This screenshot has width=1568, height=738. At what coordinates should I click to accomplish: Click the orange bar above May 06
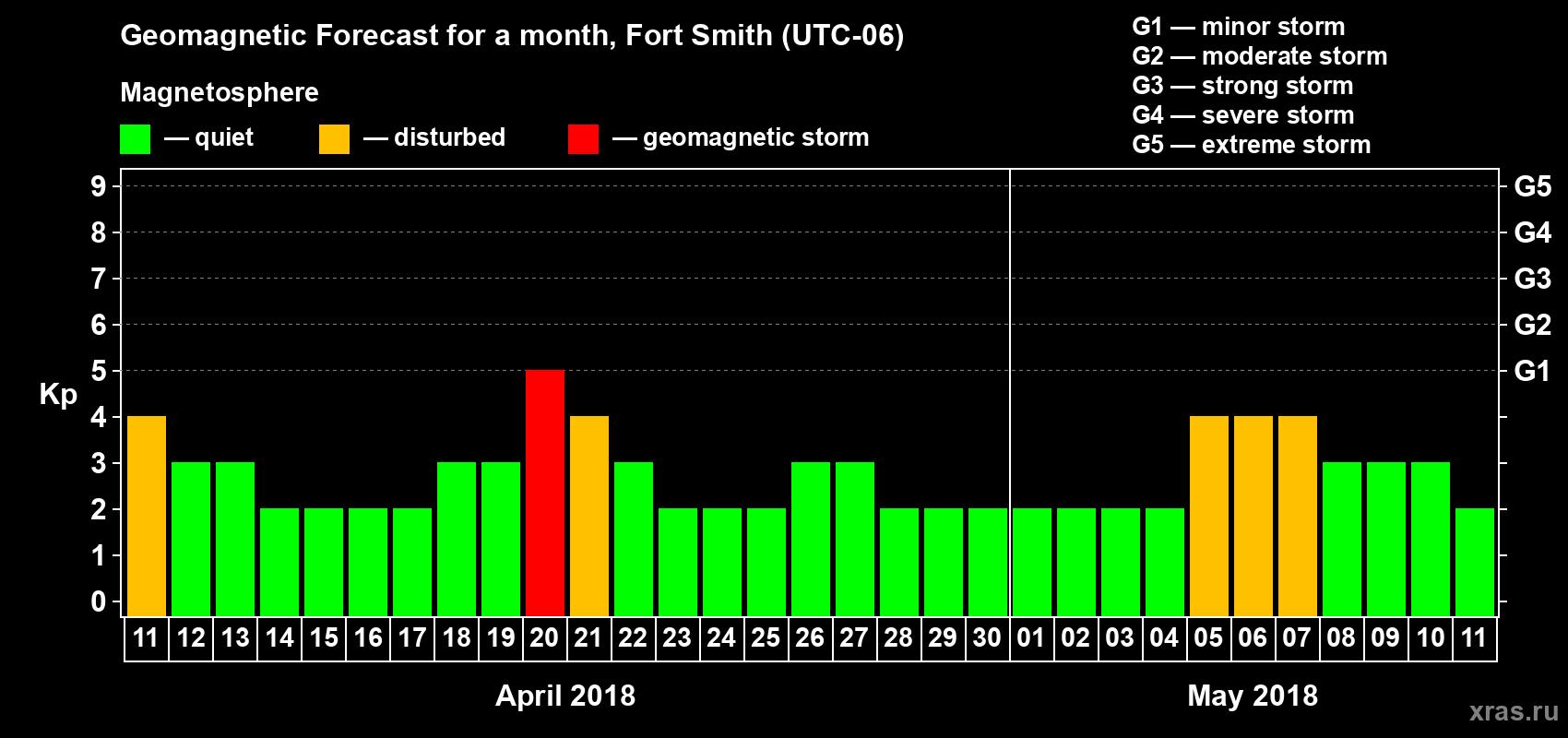point(1253,516)
